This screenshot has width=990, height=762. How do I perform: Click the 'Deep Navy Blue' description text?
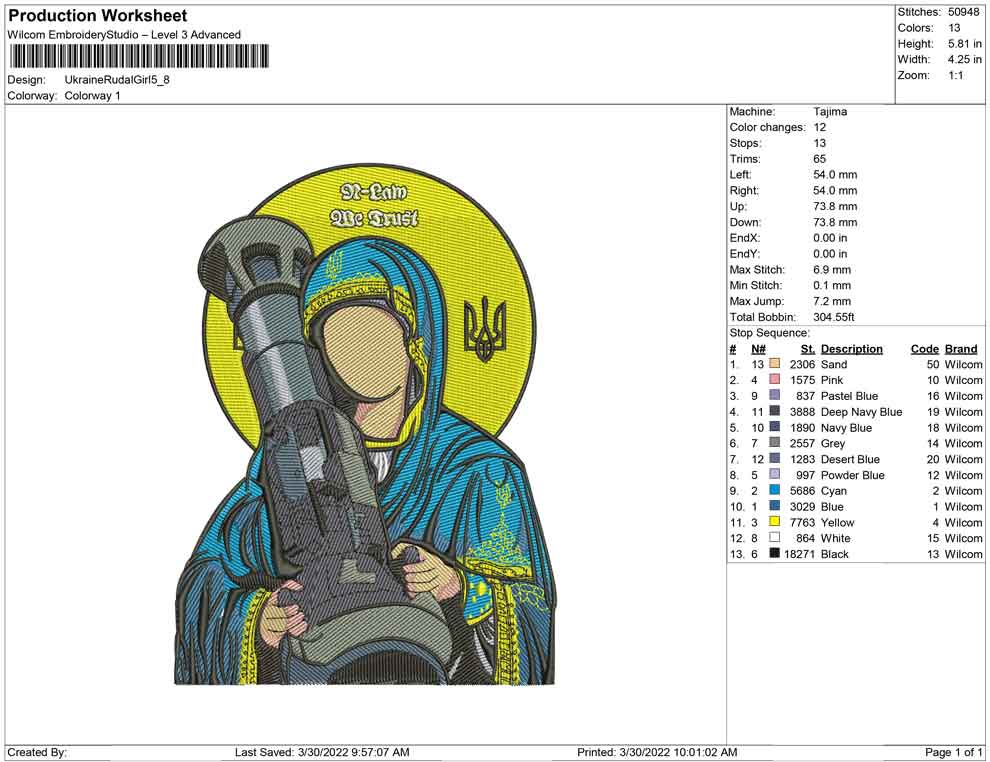(x=861, y=412)
